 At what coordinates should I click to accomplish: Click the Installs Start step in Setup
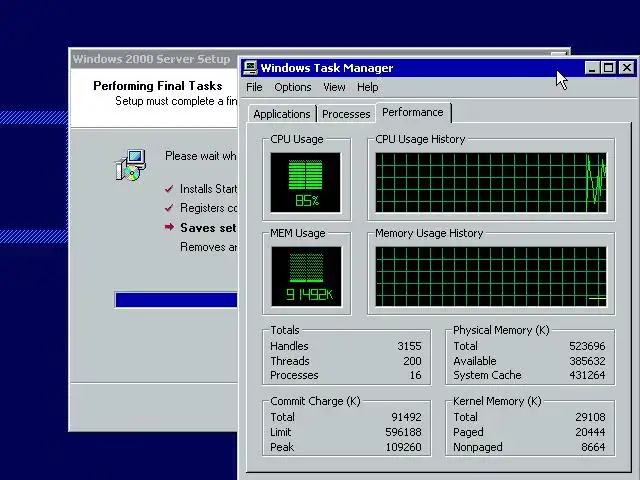(x=208, y=189)
